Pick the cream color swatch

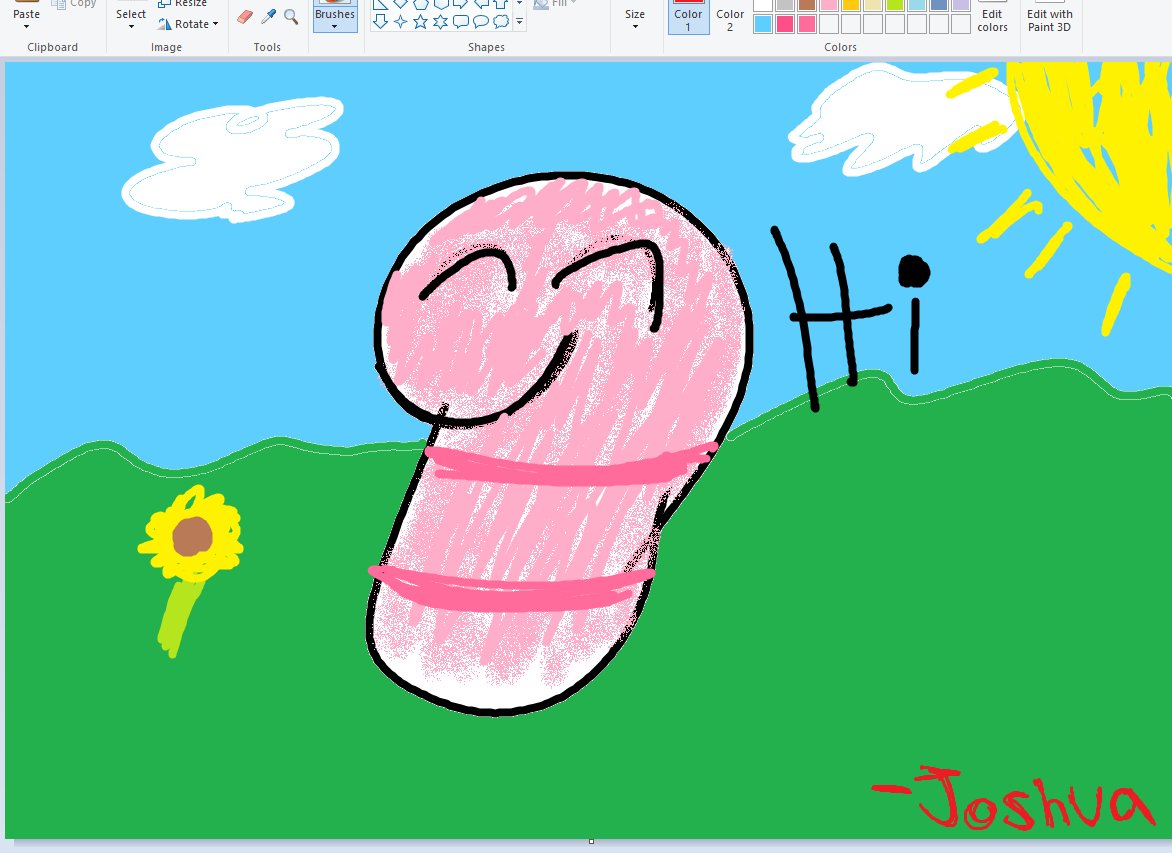point(873,5)
